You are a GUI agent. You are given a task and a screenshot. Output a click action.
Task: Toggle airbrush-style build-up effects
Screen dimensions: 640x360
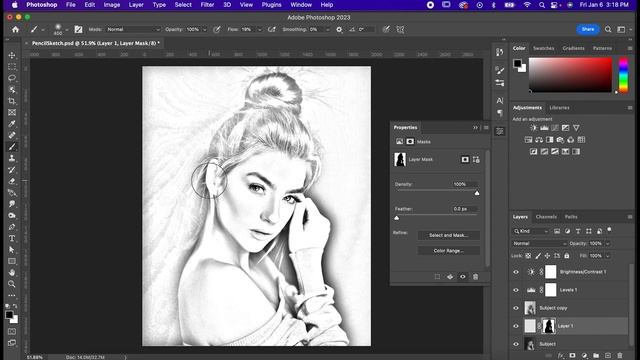(272, 29)
